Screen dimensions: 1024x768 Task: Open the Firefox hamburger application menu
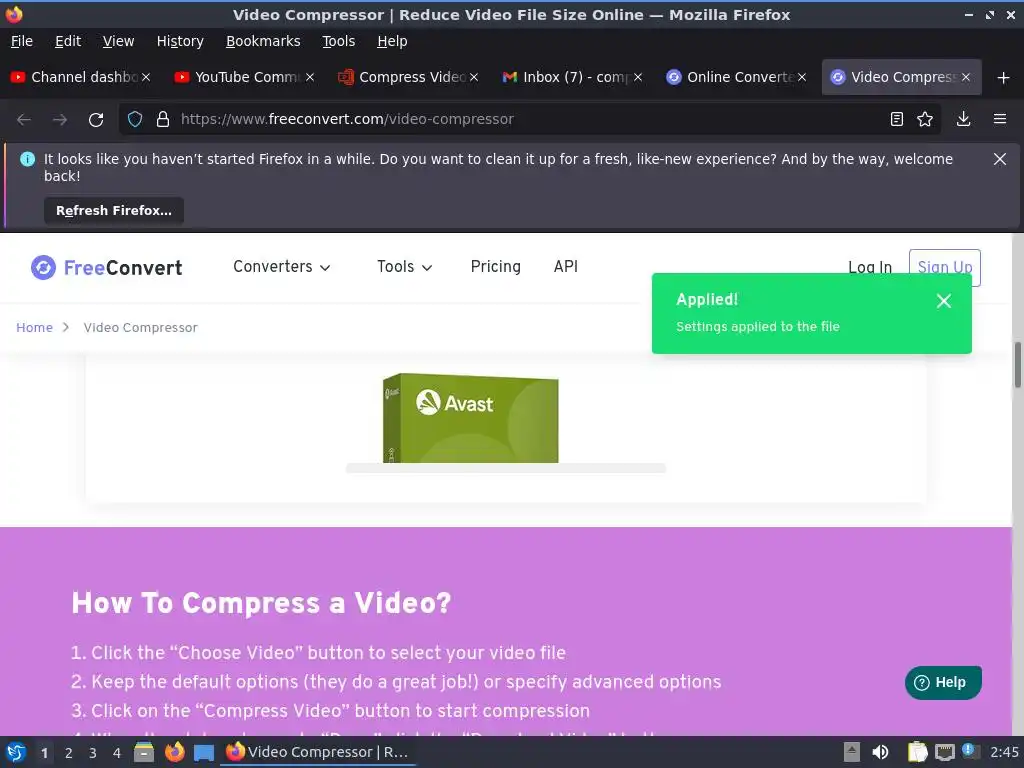1000,120
